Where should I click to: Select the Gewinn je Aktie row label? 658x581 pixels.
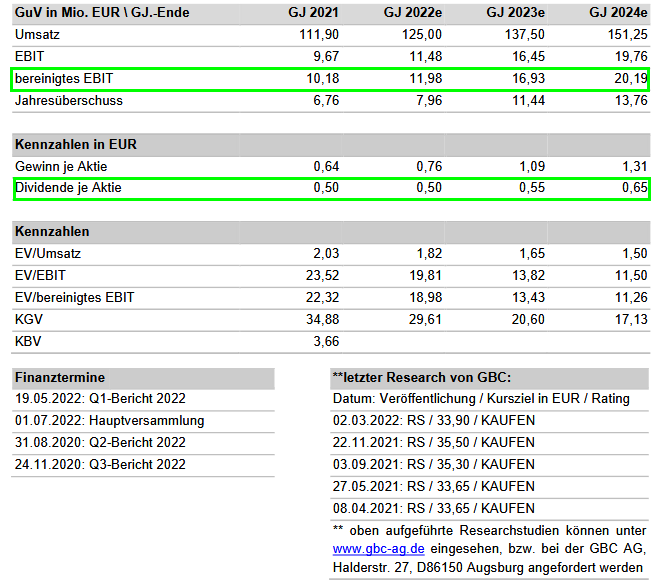pyautogui.click(x=61, y=166)
